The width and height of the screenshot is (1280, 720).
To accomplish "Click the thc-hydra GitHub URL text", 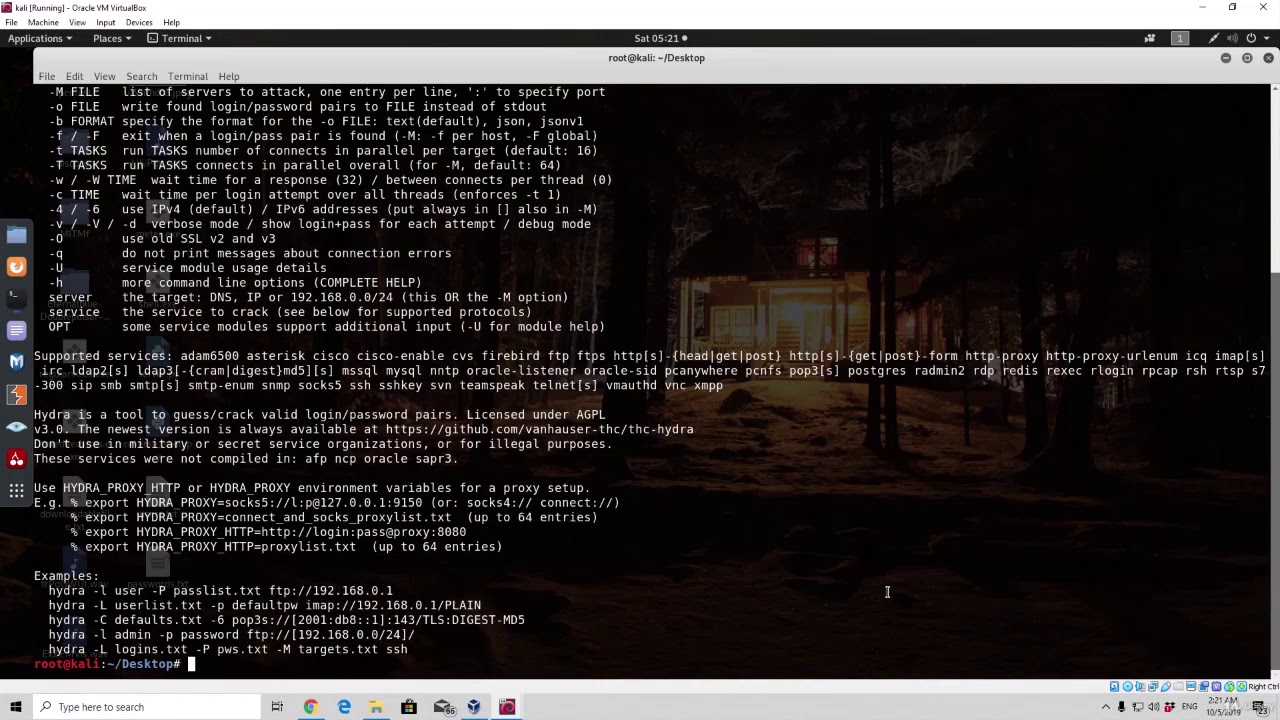I will pyautogui.click(x=539, y=429).
